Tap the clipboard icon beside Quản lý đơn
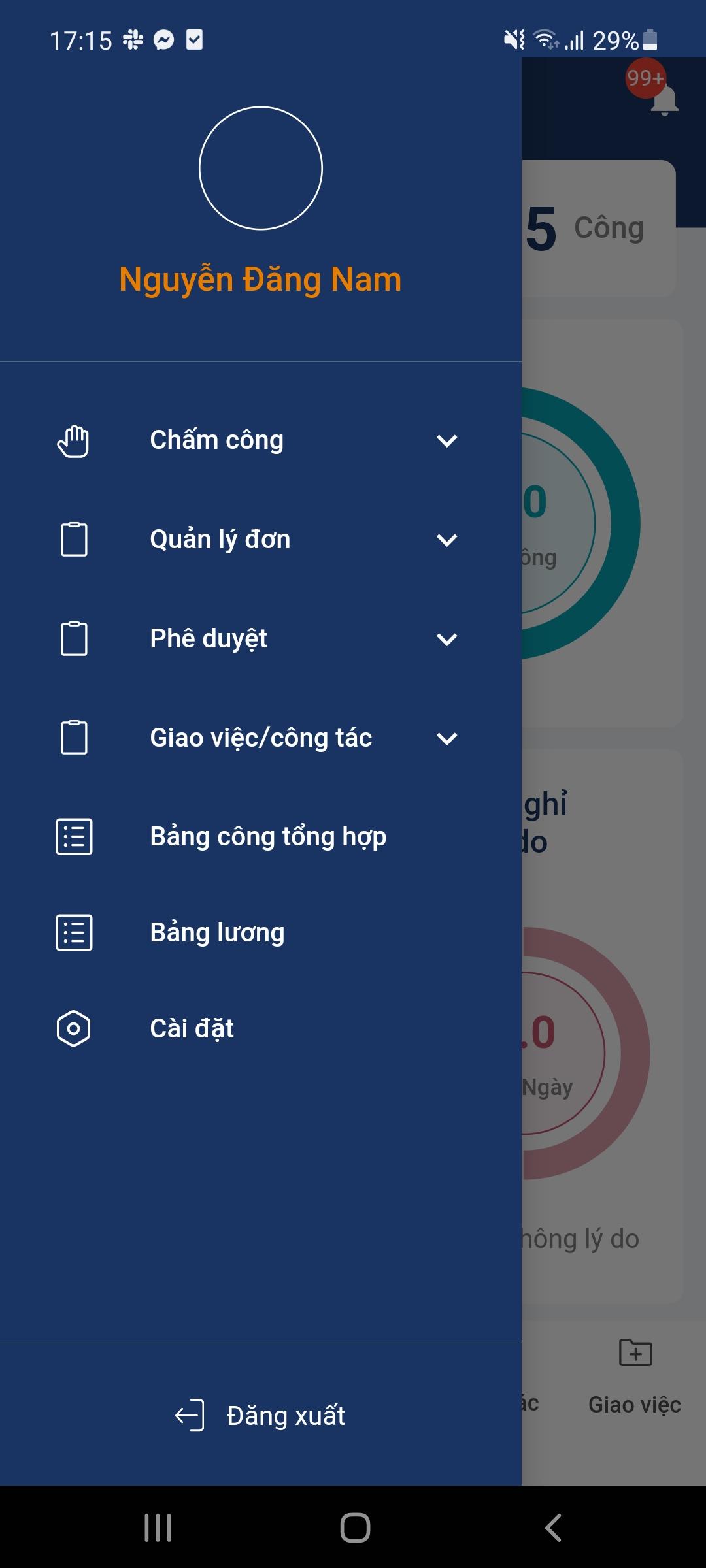706x1568 pixels. point(74,540)
